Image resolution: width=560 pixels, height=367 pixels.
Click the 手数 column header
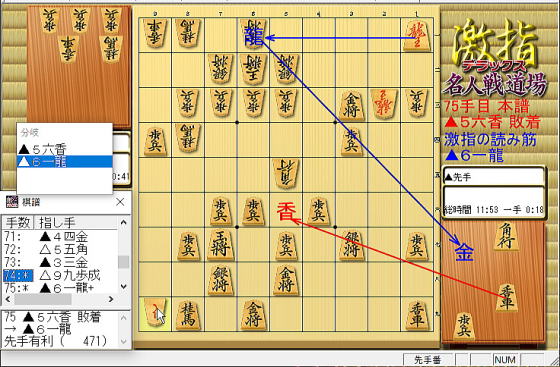tap(18, 222)
